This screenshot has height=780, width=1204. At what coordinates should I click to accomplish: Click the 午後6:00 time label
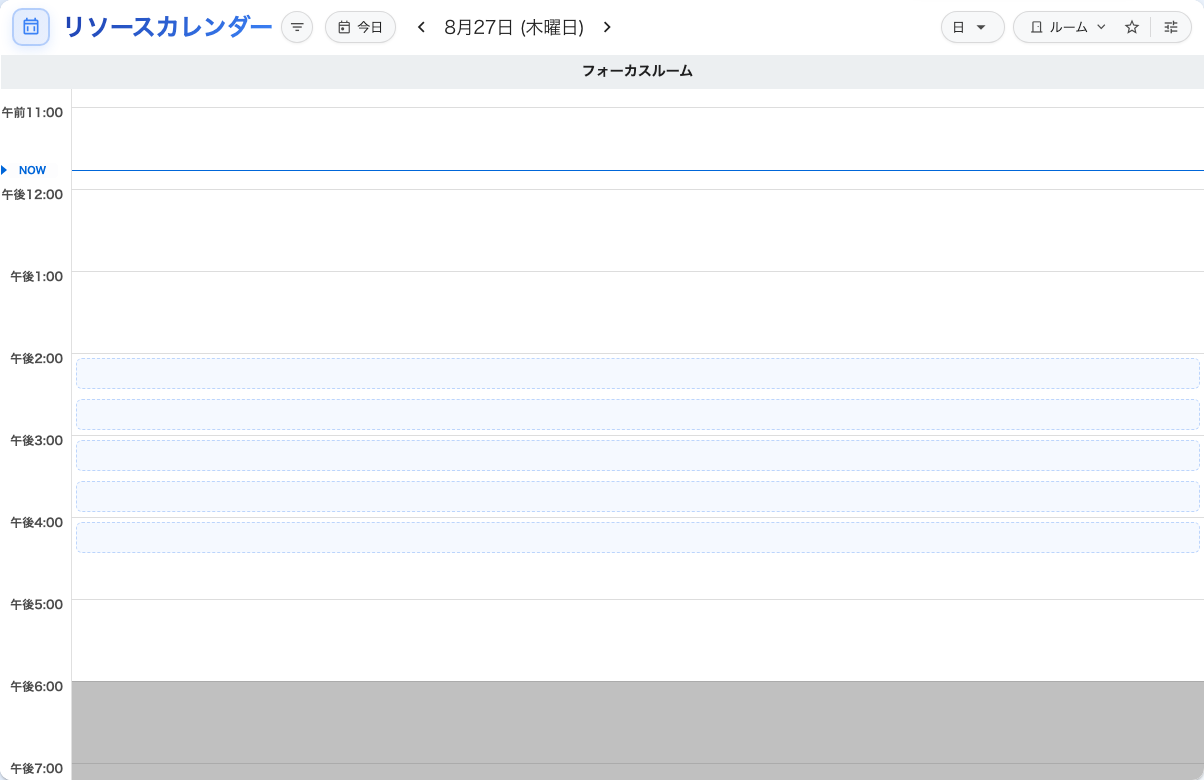click(37, 686)
